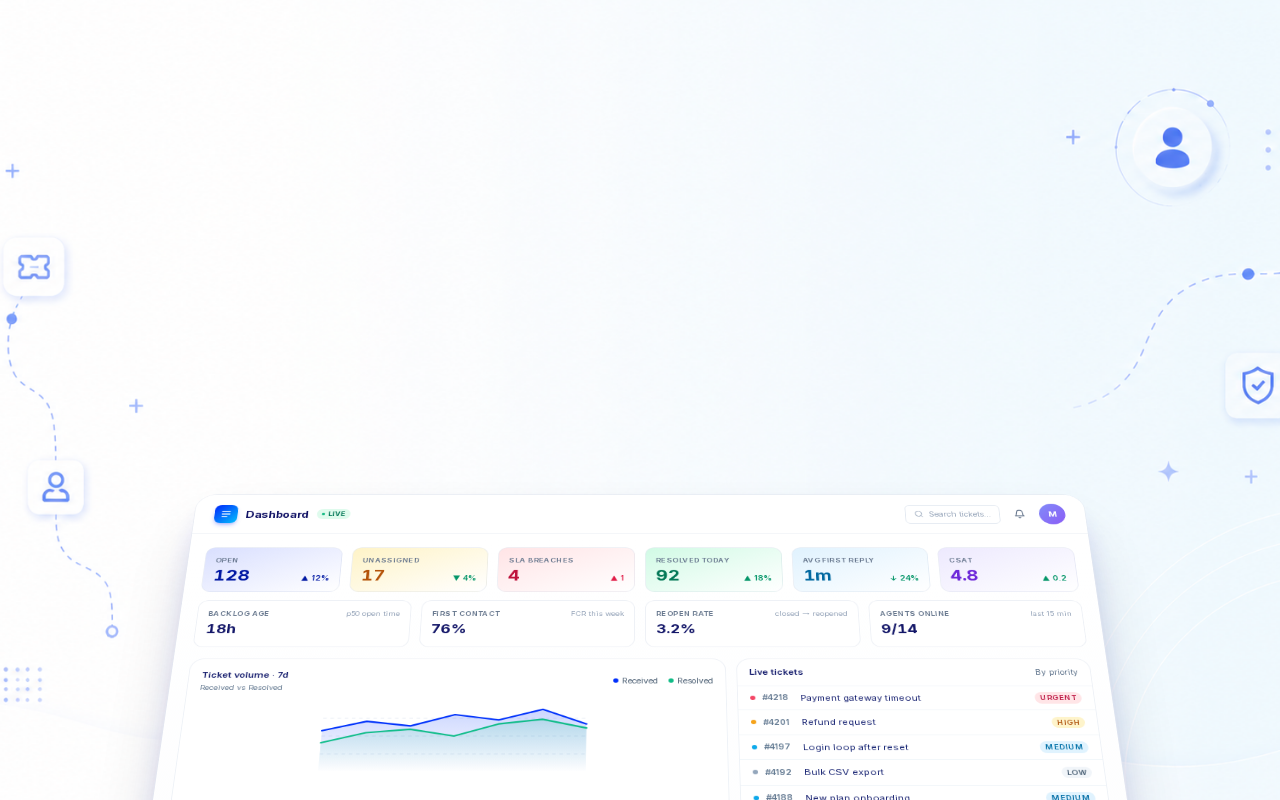Viewport: 1280px width, 800px height.
Task: Click the person outline icon tile
Action: (x=56, y=487)
